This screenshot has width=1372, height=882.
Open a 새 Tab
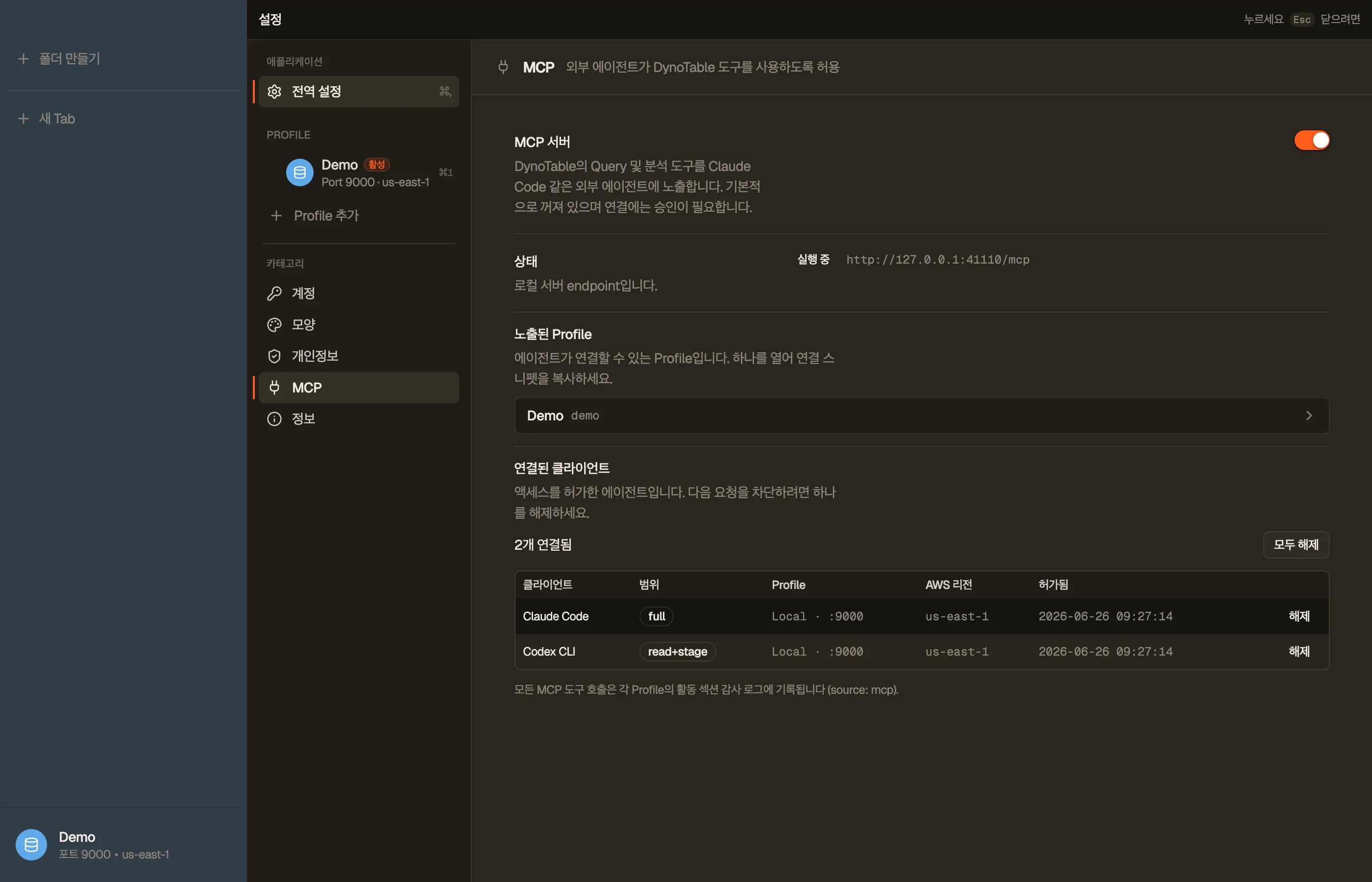tap(57, 119)
